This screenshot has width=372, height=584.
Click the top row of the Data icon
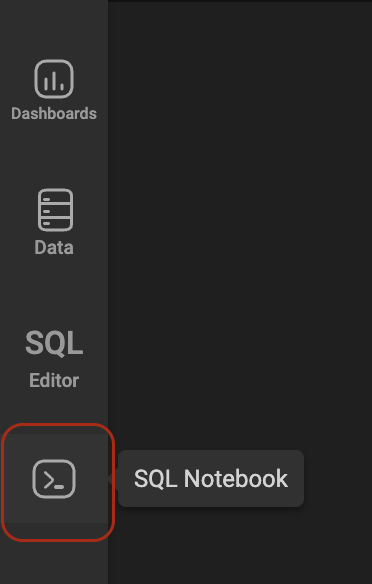coord(55,198)
